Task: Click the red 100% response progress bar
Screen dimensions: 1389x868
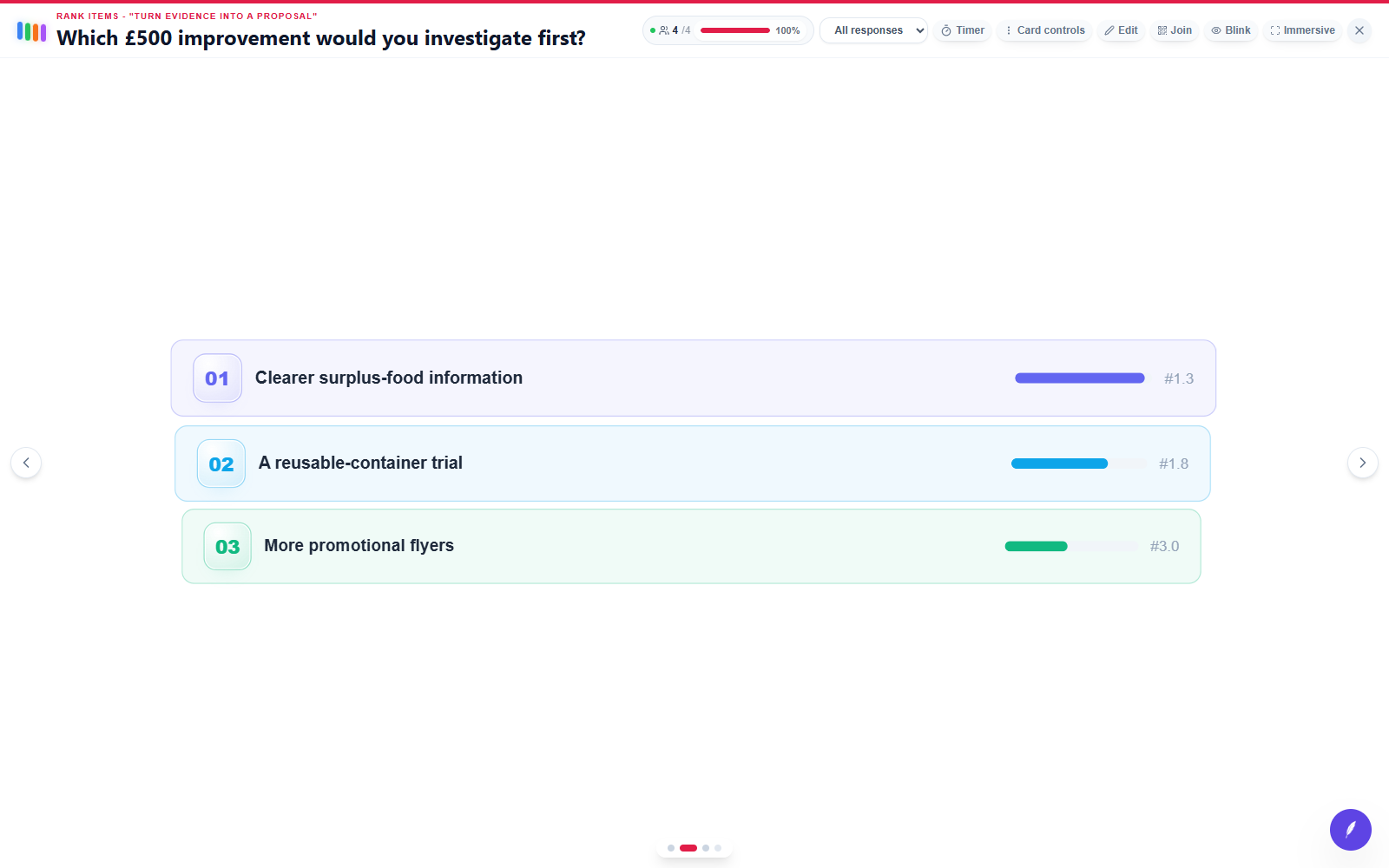Action: (x=734, y=30)
